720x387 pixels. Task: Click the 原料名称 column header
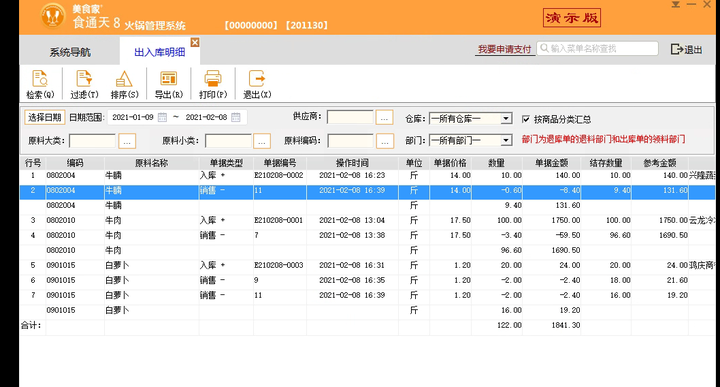(x=152, y=163)
